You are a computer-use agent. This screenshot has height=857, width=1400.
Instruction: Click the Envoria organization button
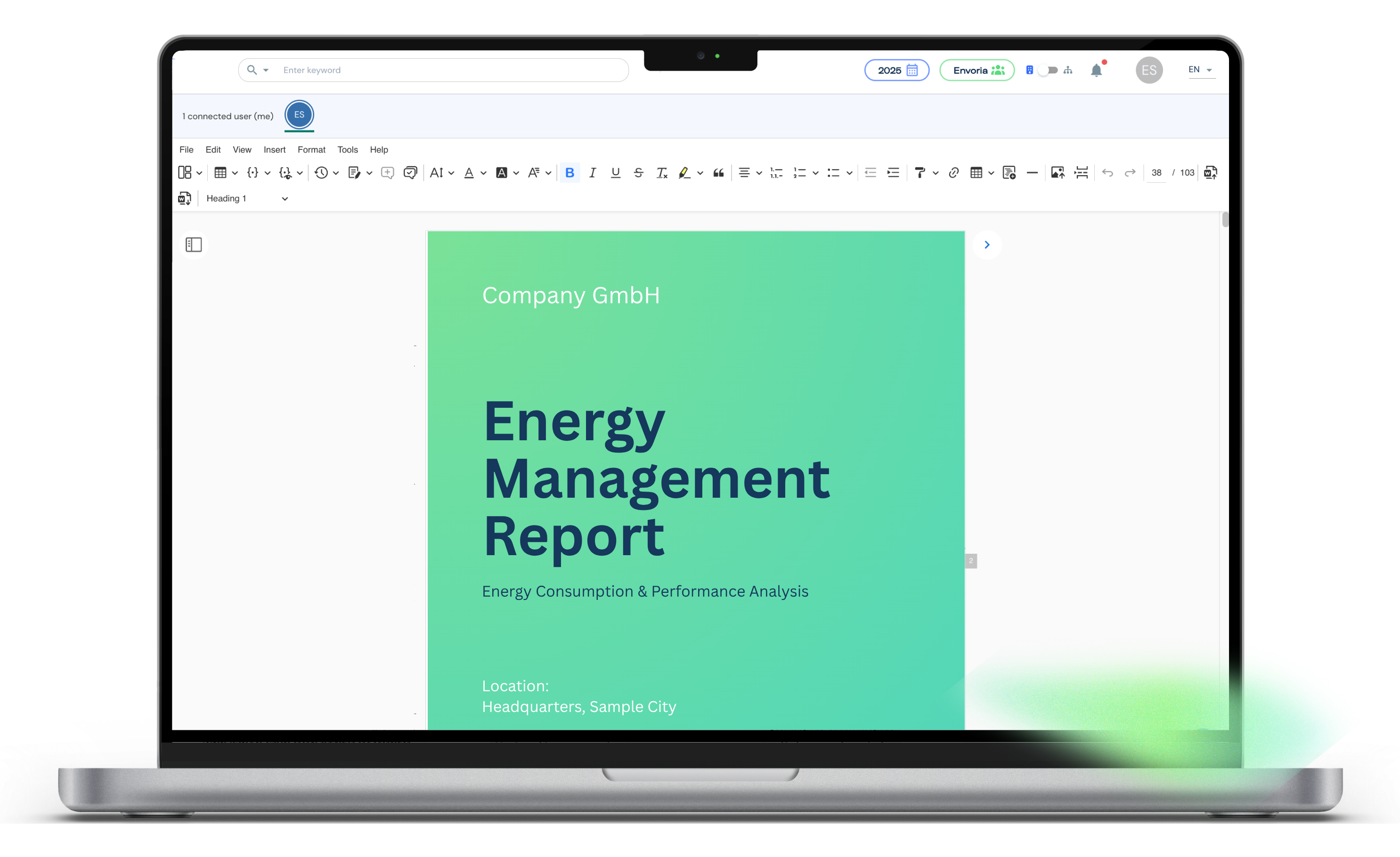[x=977, y=70]
